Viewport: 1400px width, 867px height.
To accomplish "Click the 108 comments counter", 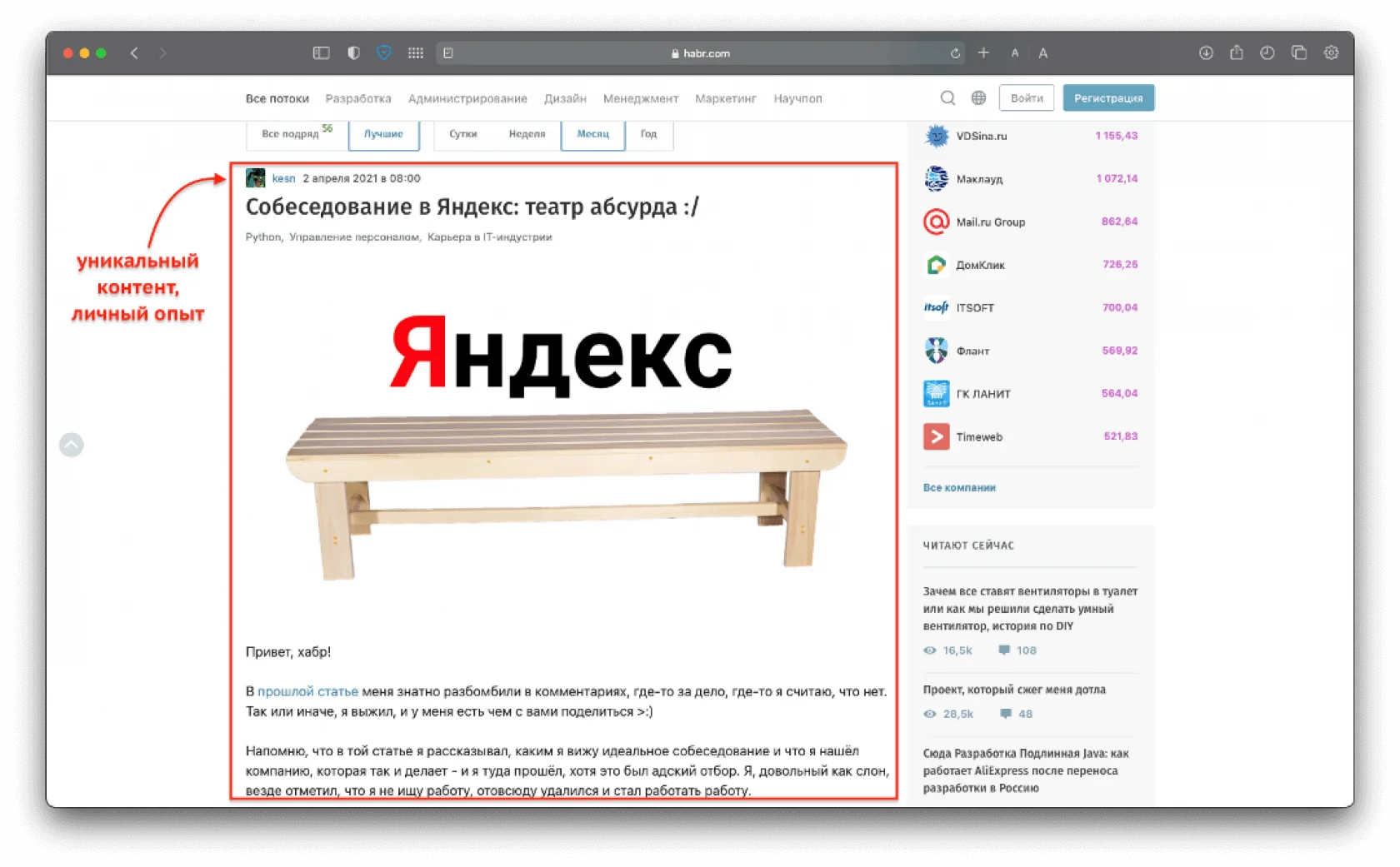I will (1017, 650).
